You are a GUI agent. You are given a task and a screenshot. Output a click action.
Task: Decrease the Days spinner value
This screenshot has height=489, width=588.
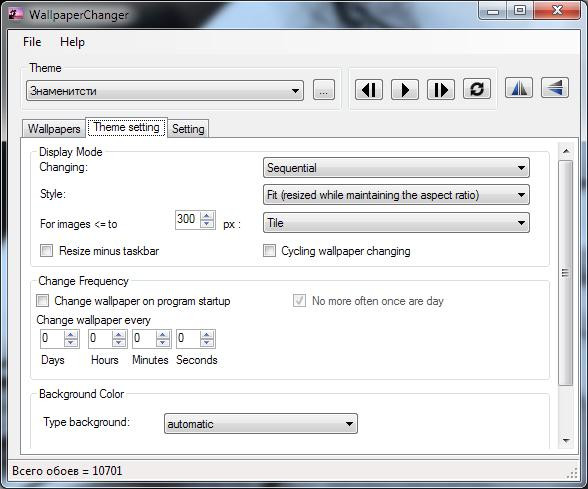coord(71,343)
